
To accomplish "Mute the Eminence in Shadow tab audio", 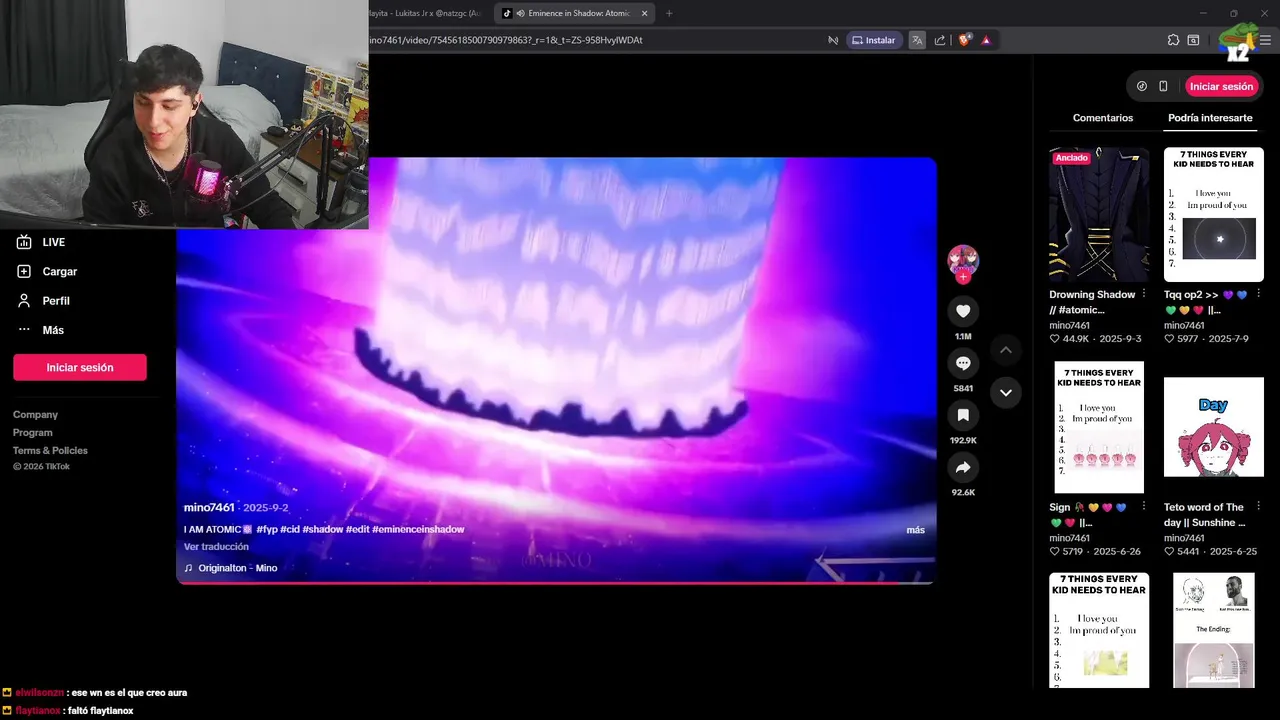I will [x=521, y=13].
